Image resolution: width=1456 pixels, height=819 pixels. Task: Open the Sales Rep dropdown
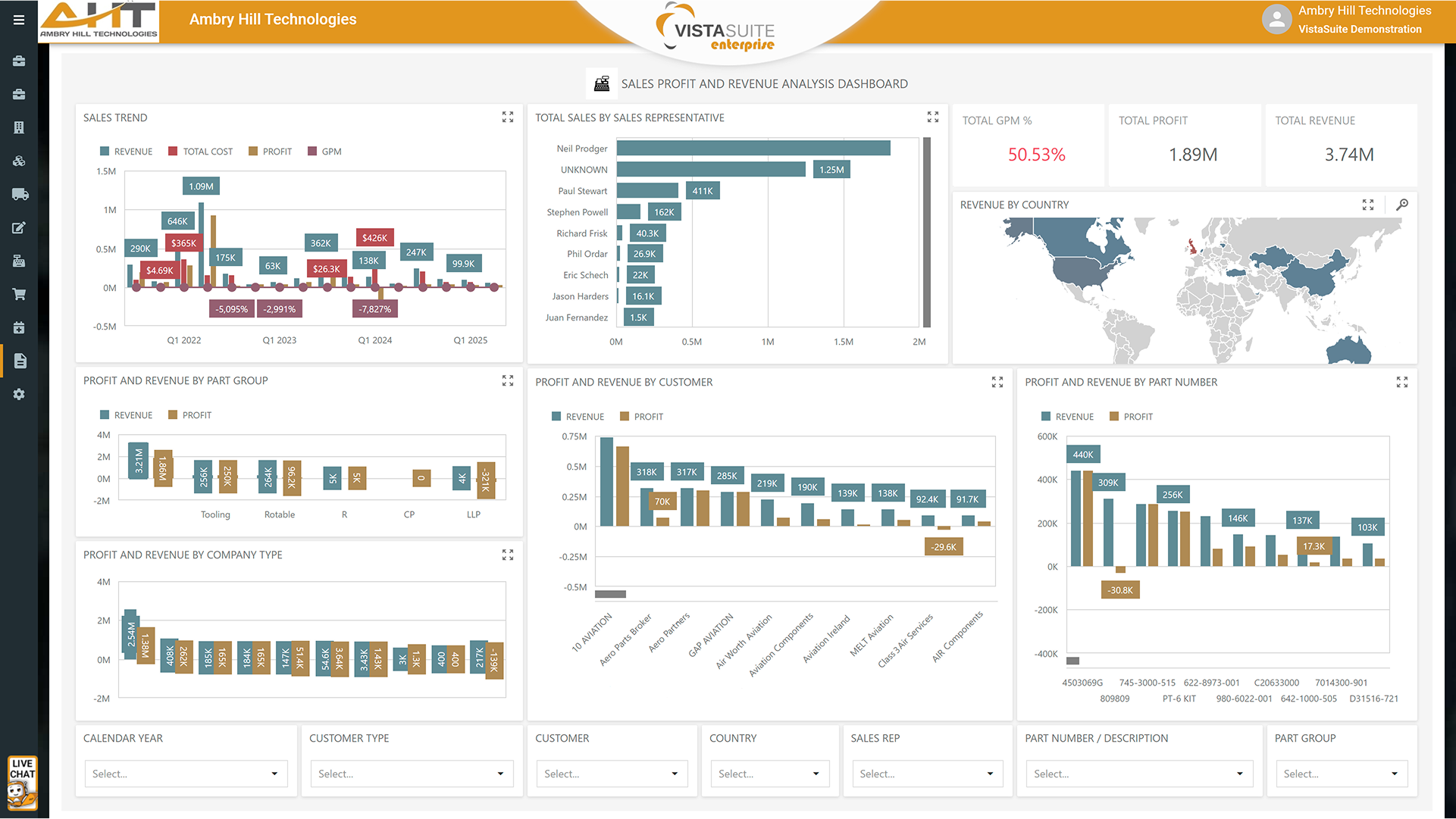[x=926, y=774]
